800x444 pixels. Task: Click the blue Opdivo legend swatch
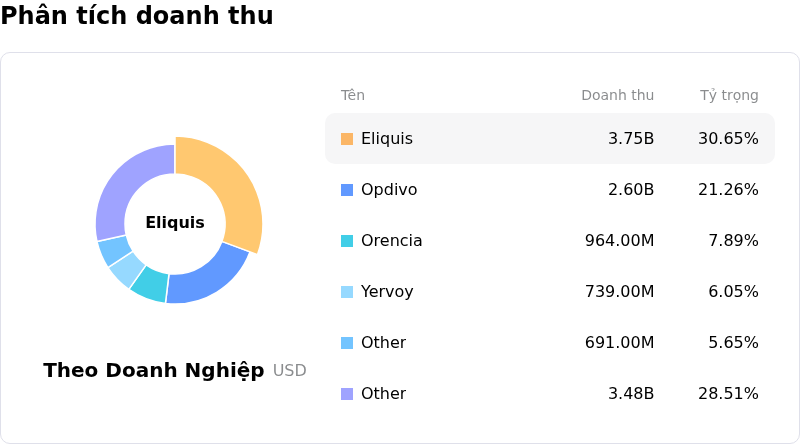tap(347, 190)
